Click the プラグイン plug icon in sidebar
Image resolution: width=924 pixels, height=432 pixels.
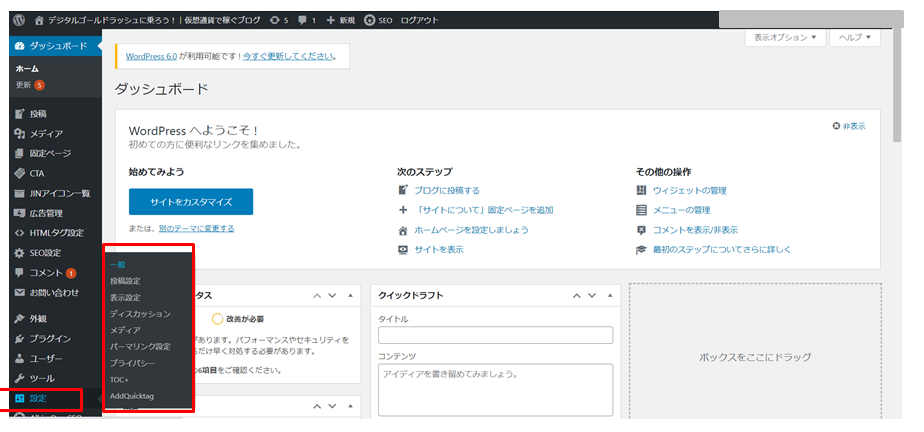[x=19, y=339]
